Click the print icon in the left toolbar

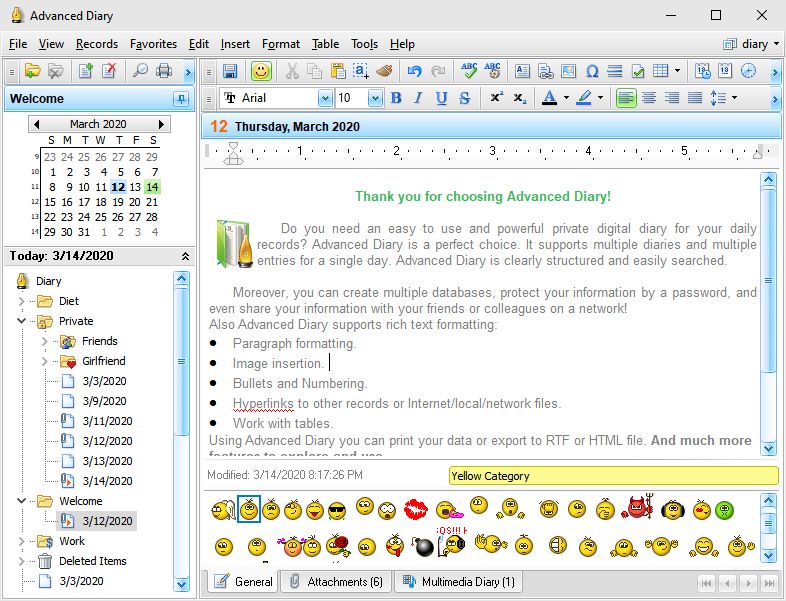pos(164,71)
